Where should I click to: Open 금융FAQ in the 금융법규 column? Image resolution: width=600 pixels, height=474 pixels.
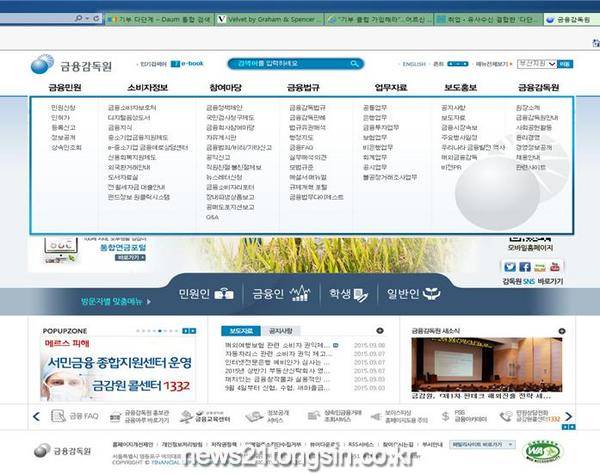[301, 147]
